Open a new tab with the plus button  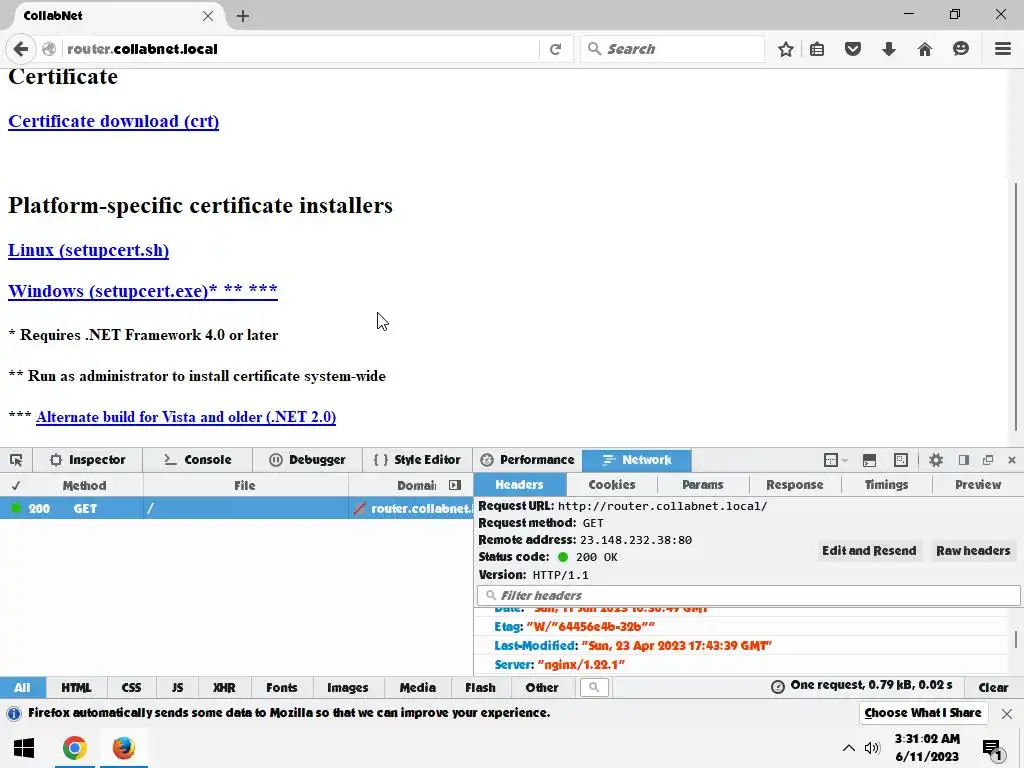(x=243, y=16)
